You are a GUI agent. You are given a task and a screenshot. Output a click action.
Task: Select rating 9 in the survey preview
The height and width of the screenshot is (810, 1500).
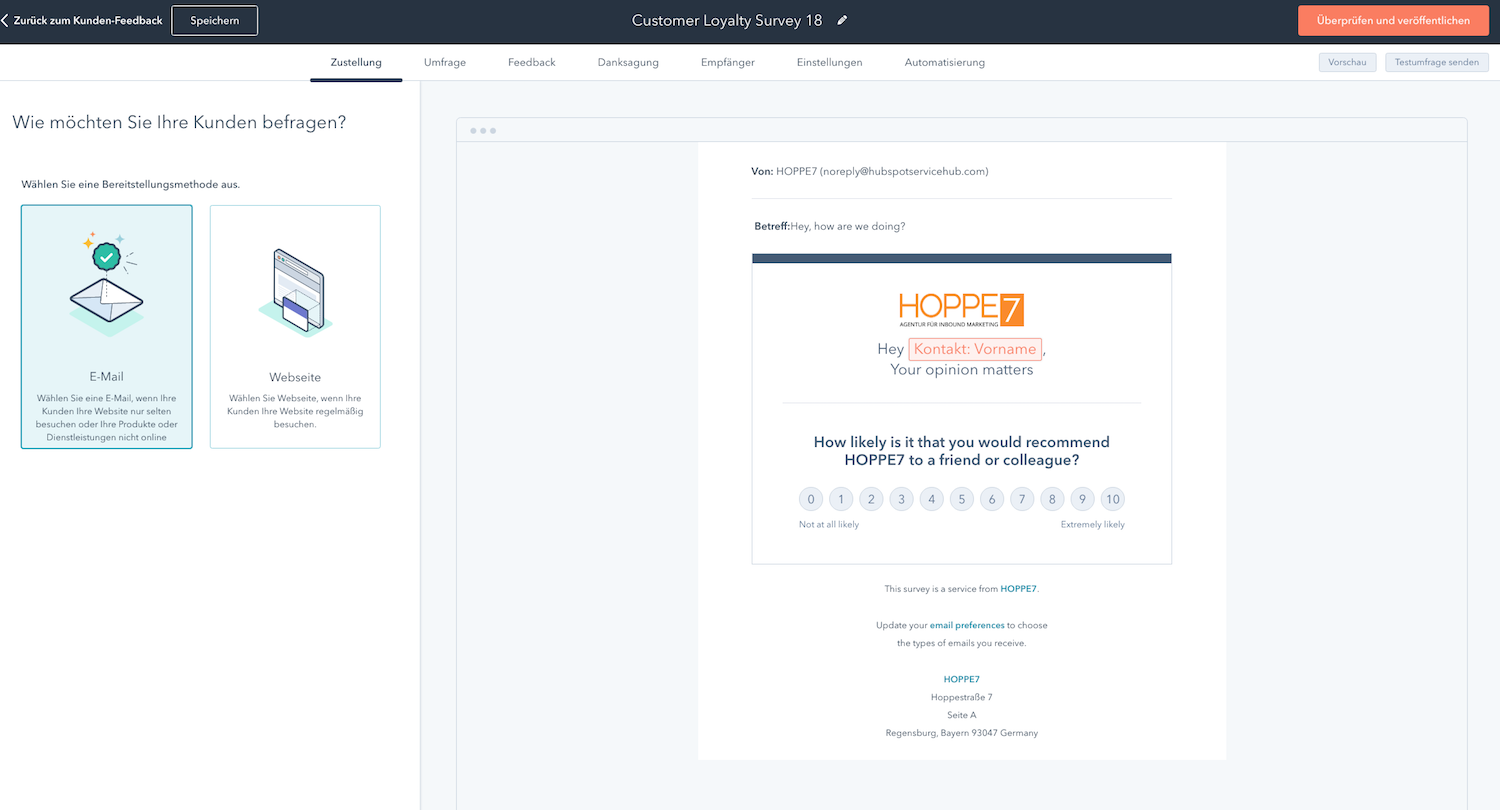point(1083,499)
